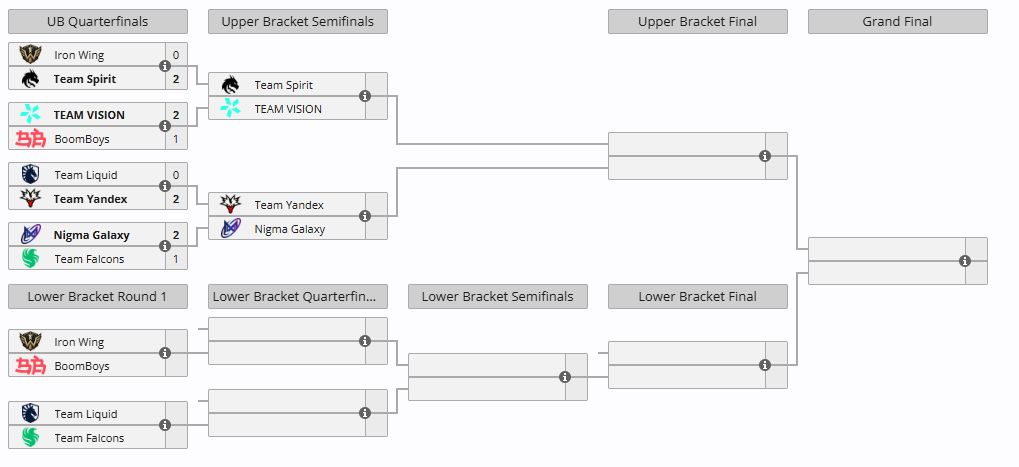The height and width of the screenshot is (467, 1019).
Task: Show match info for Team Spirit vs TEAM VISION semifinal
Action: click(x=365, y=96)
